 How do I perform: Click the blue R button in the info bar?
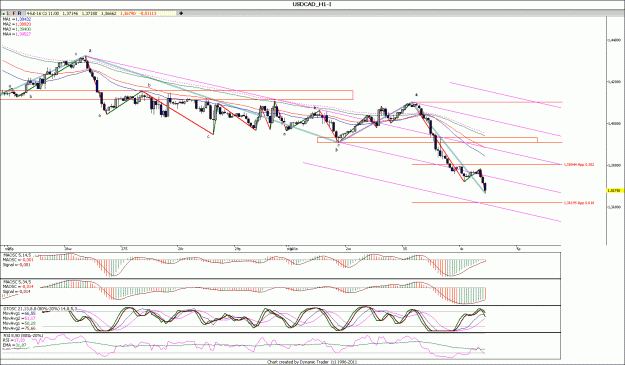tap(20, 13)
